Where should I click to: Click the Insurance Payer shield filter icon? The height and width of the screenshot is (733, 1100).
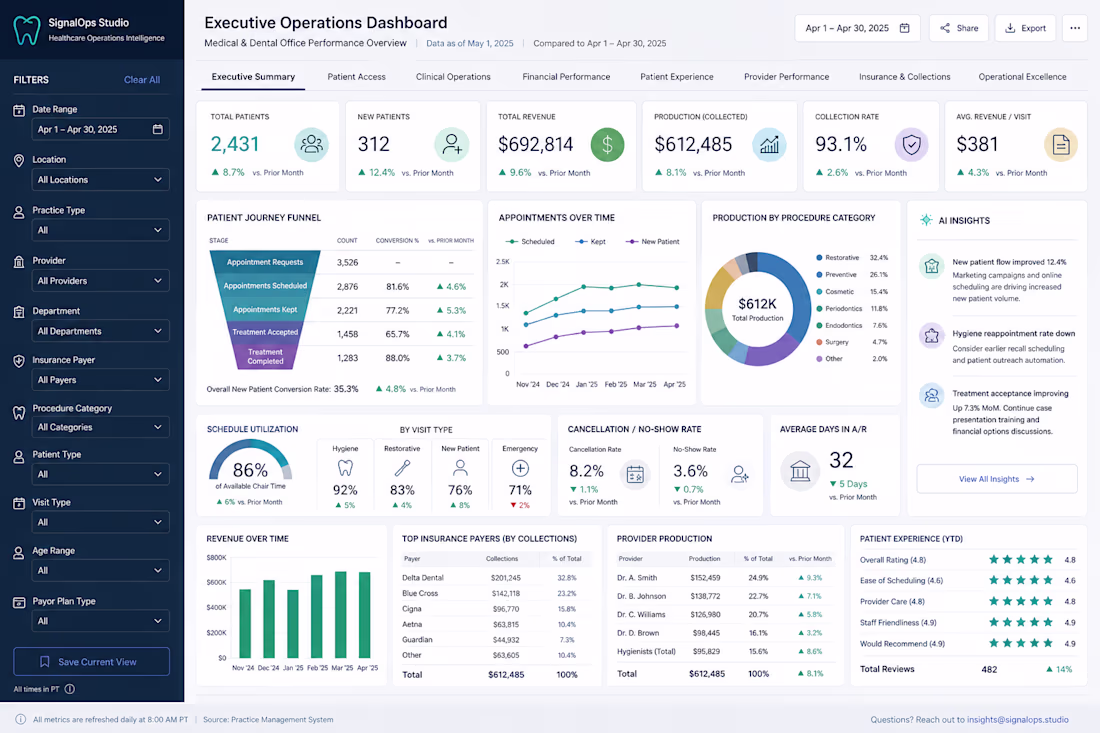point(19,361)
